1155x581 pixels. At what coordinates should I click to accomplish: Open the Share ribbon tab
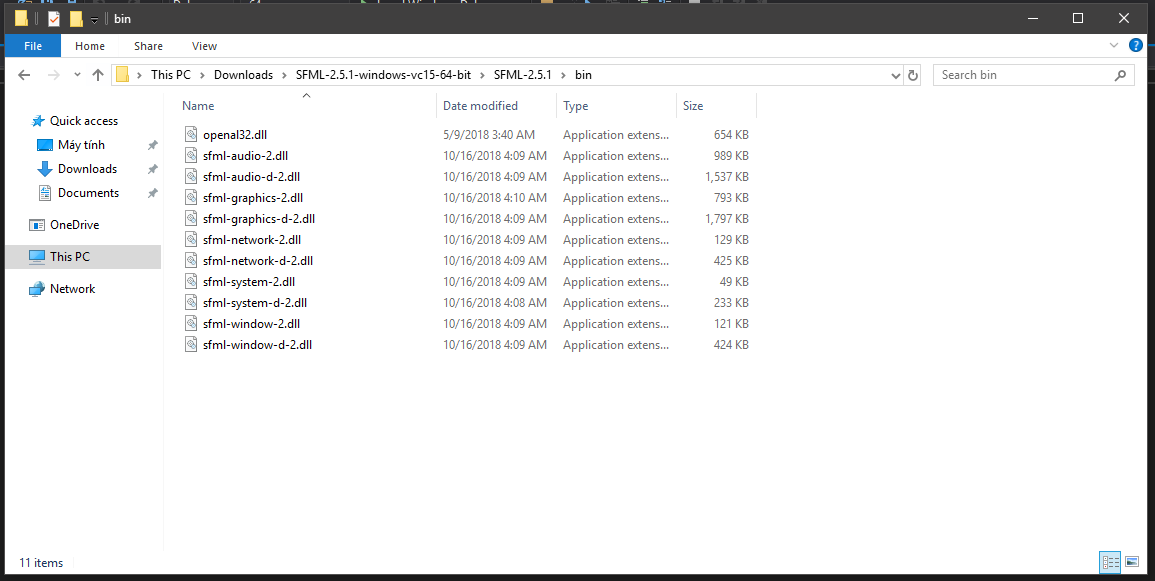(148, 46)
